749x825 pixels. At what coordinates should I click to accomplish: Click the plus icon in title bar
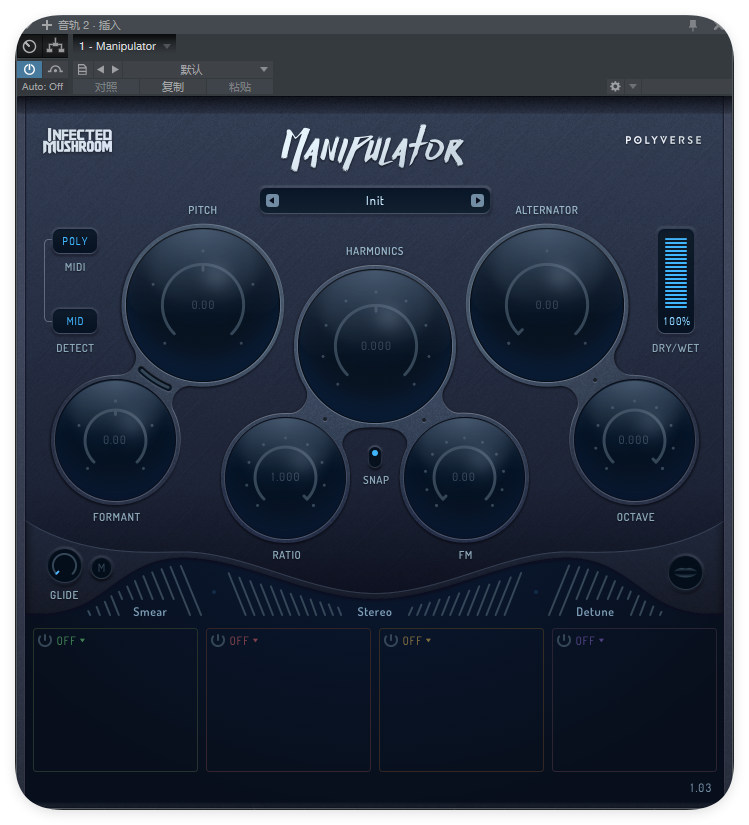tap(46, 25)
